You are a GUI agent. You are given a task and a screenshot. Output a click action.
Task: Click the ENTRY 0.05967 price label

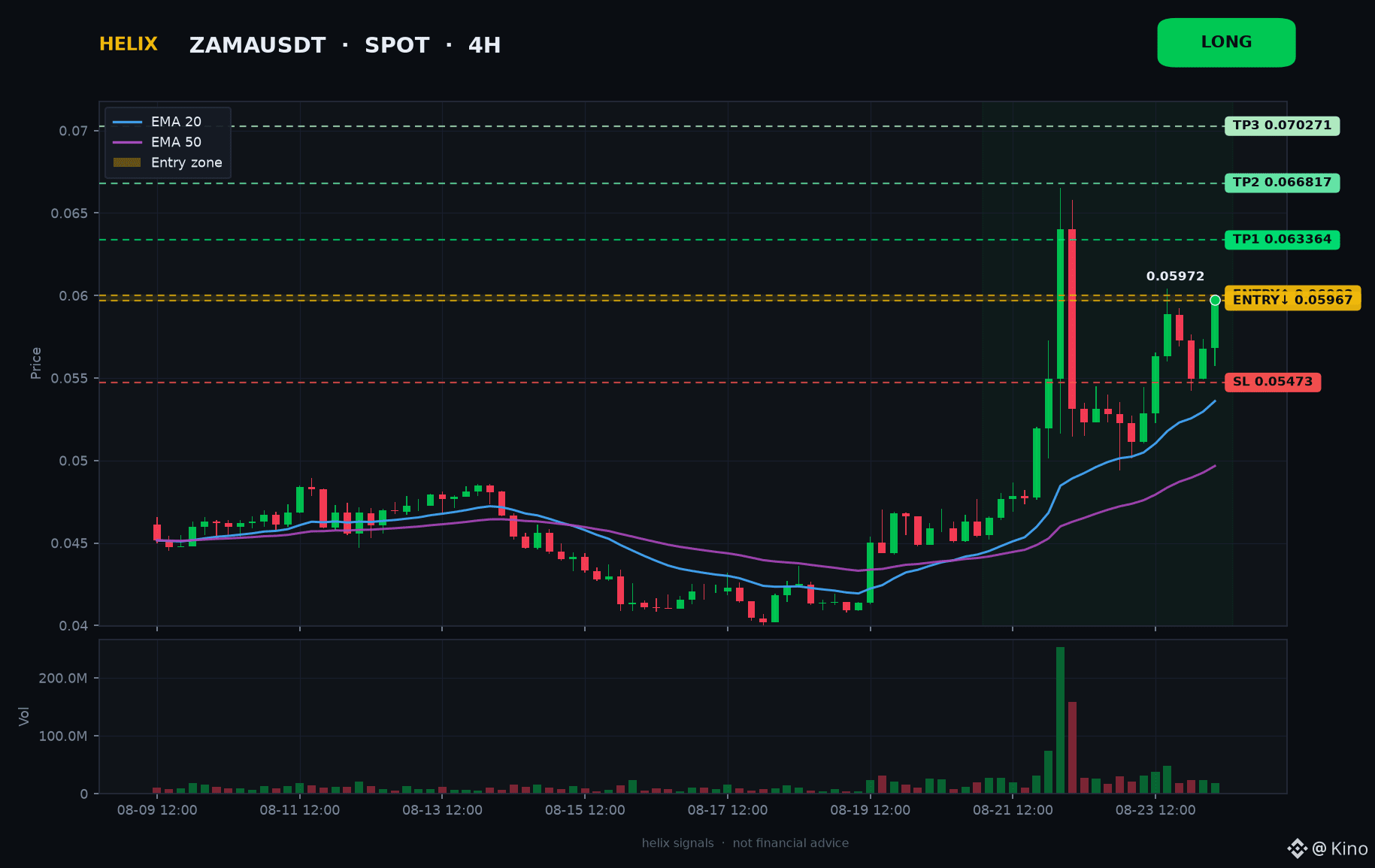click(x=1292, y=300)
